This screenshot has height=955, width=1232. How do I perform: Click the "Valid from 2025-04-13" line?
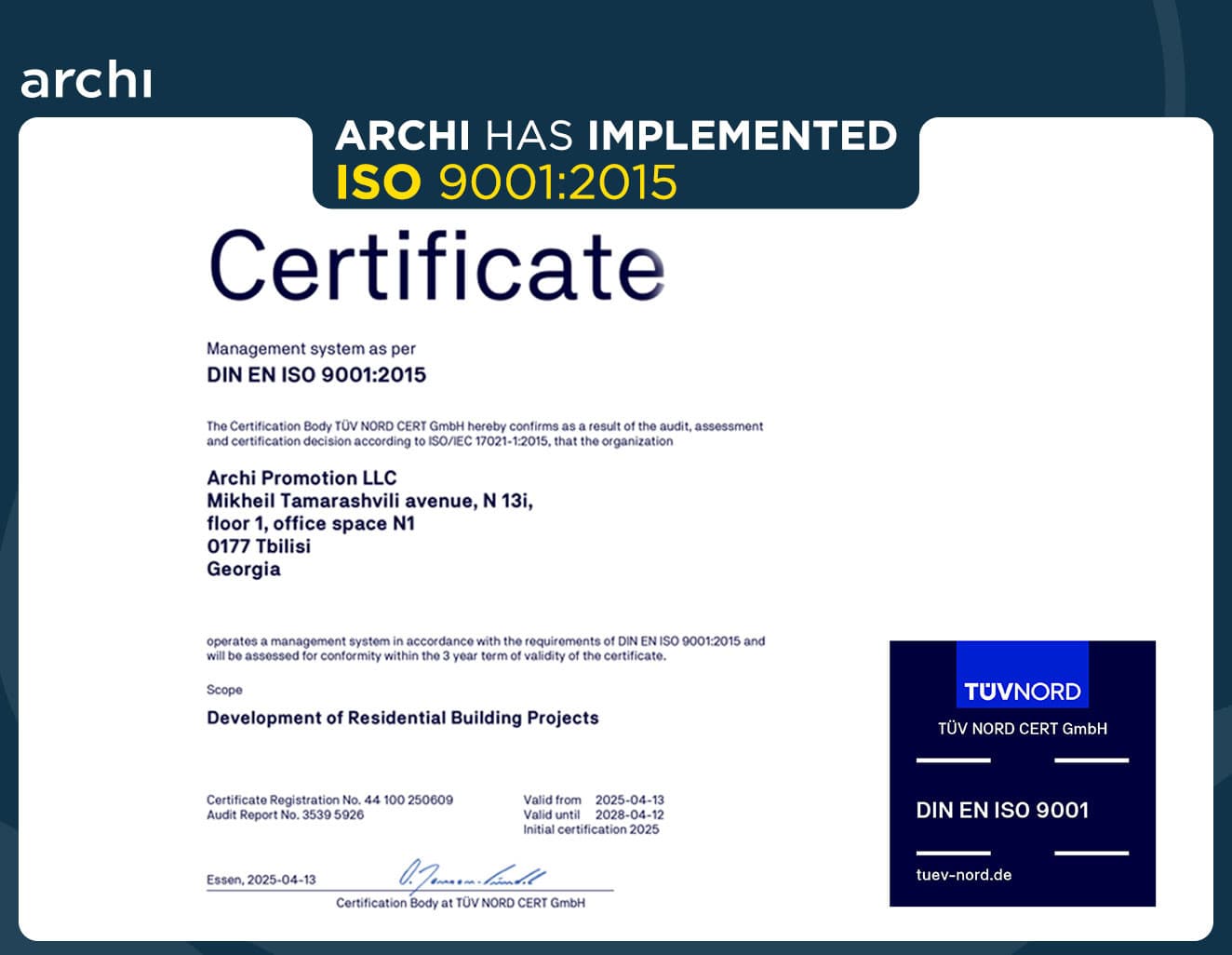click(594, 800)
